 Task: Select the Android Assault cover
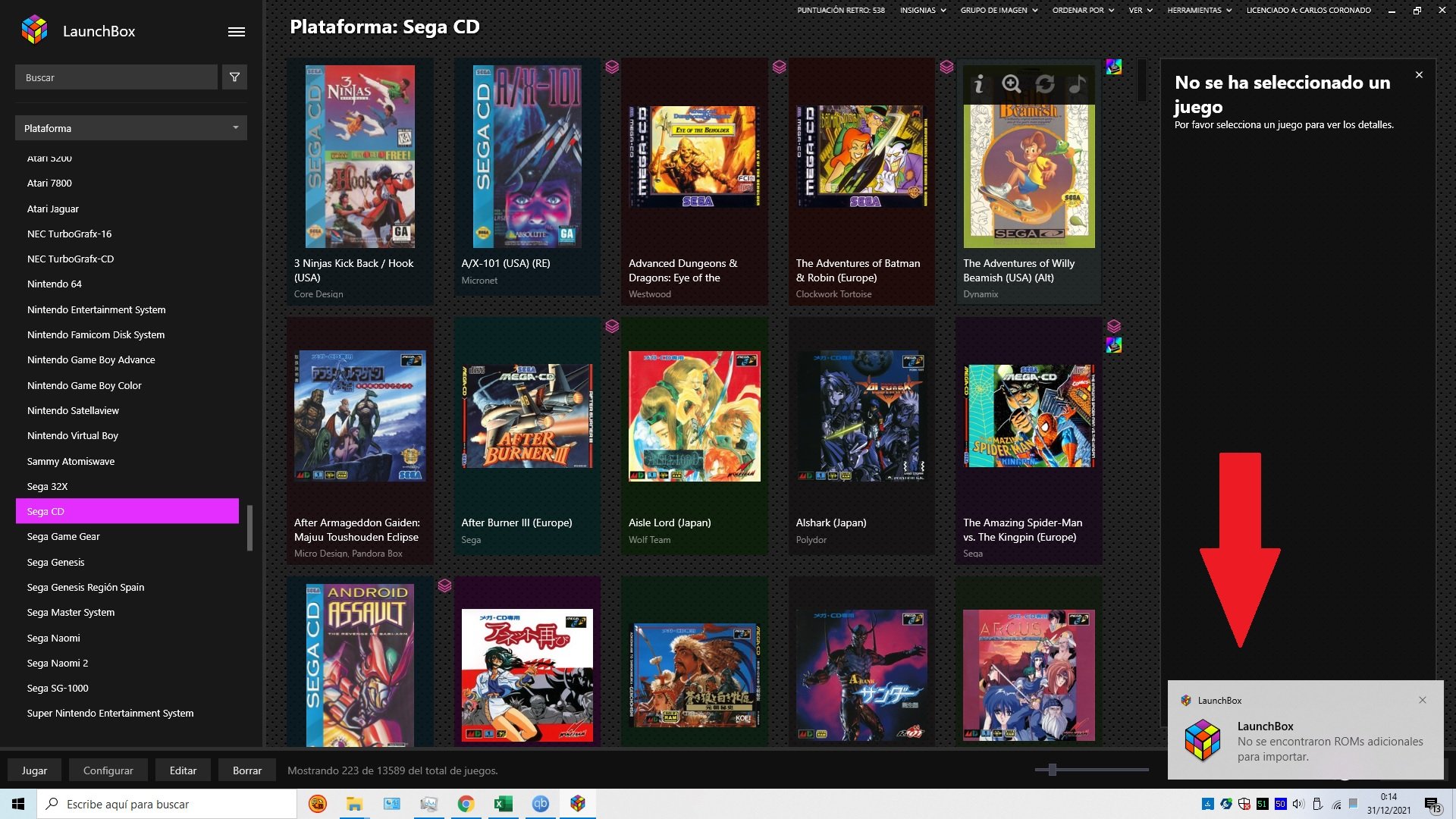360,664
